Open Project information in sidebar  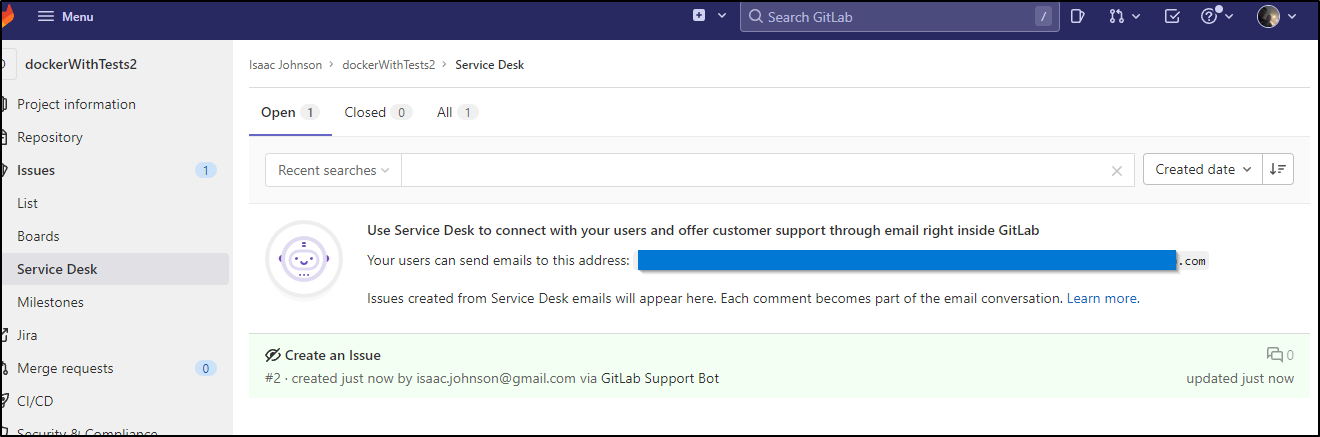tap(76, 104)
